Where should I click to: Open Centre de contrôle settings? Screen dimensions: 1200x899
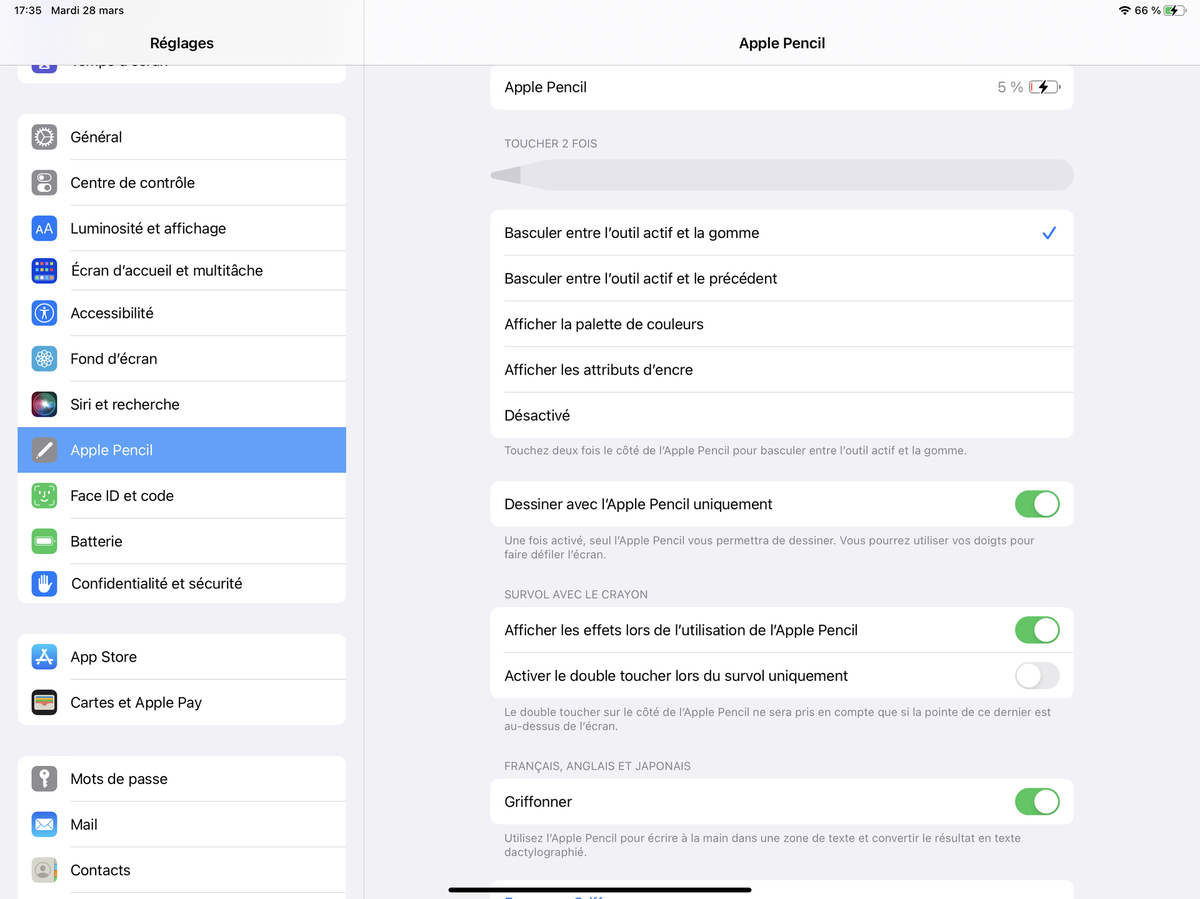182,183
